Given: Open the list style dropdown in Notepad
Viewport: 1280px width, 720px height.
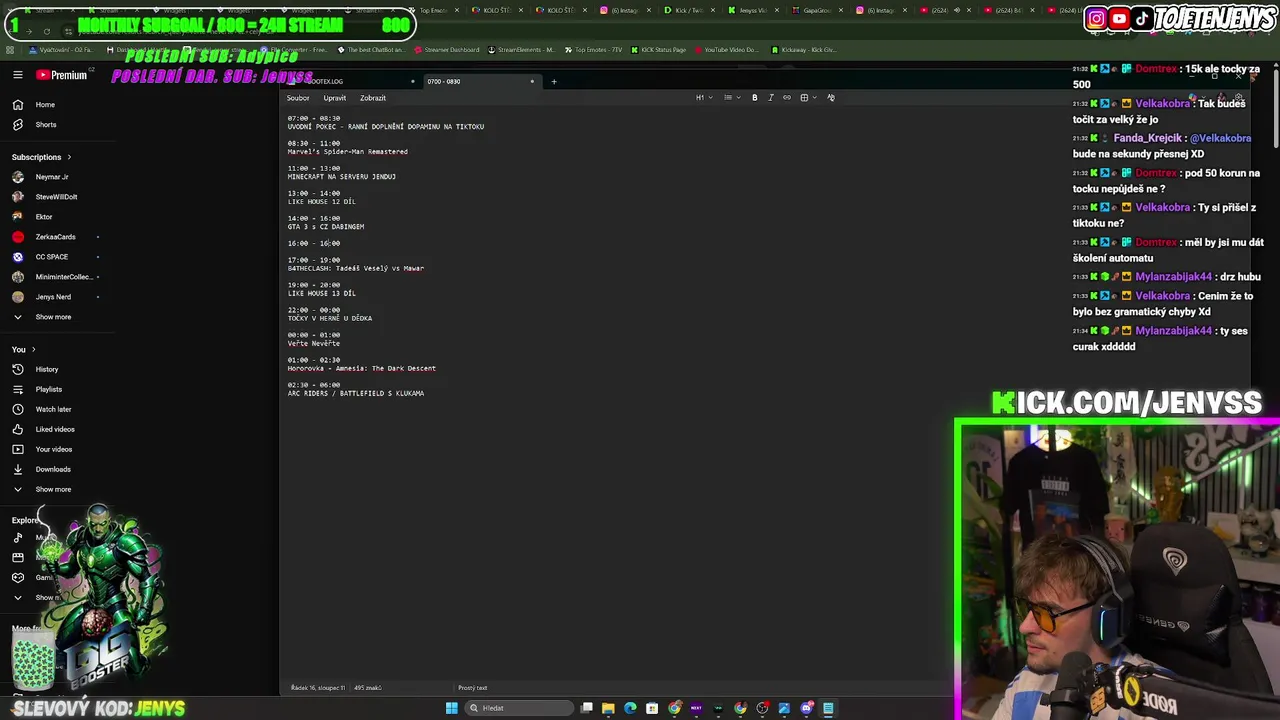Looking at the screenshot, I should [x=730, y=98].
